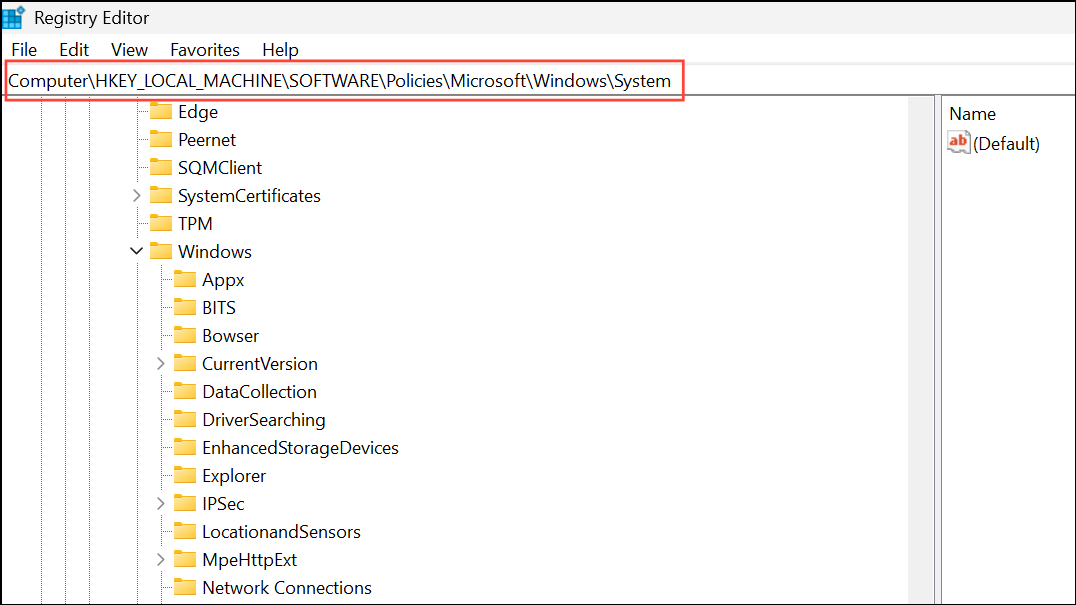Click the TPM folder icon
The height and width of the screenshot is (605, 1076).
coord(161,223)
